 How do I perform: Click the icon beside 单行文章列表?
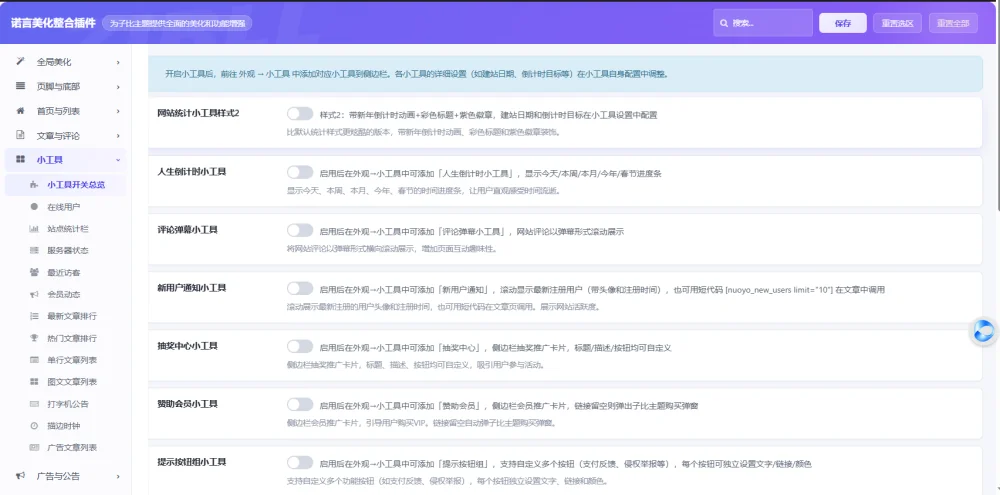34,360
